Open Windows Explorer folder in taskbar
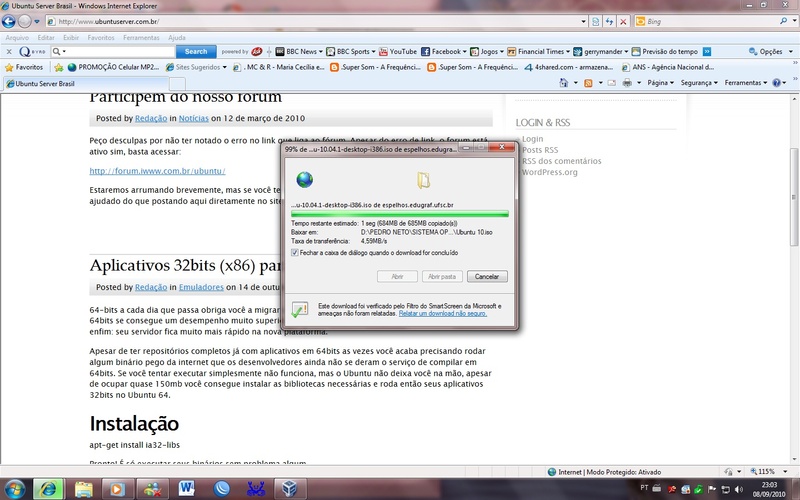This screenshot has width=800, height=500. point(84,489)
